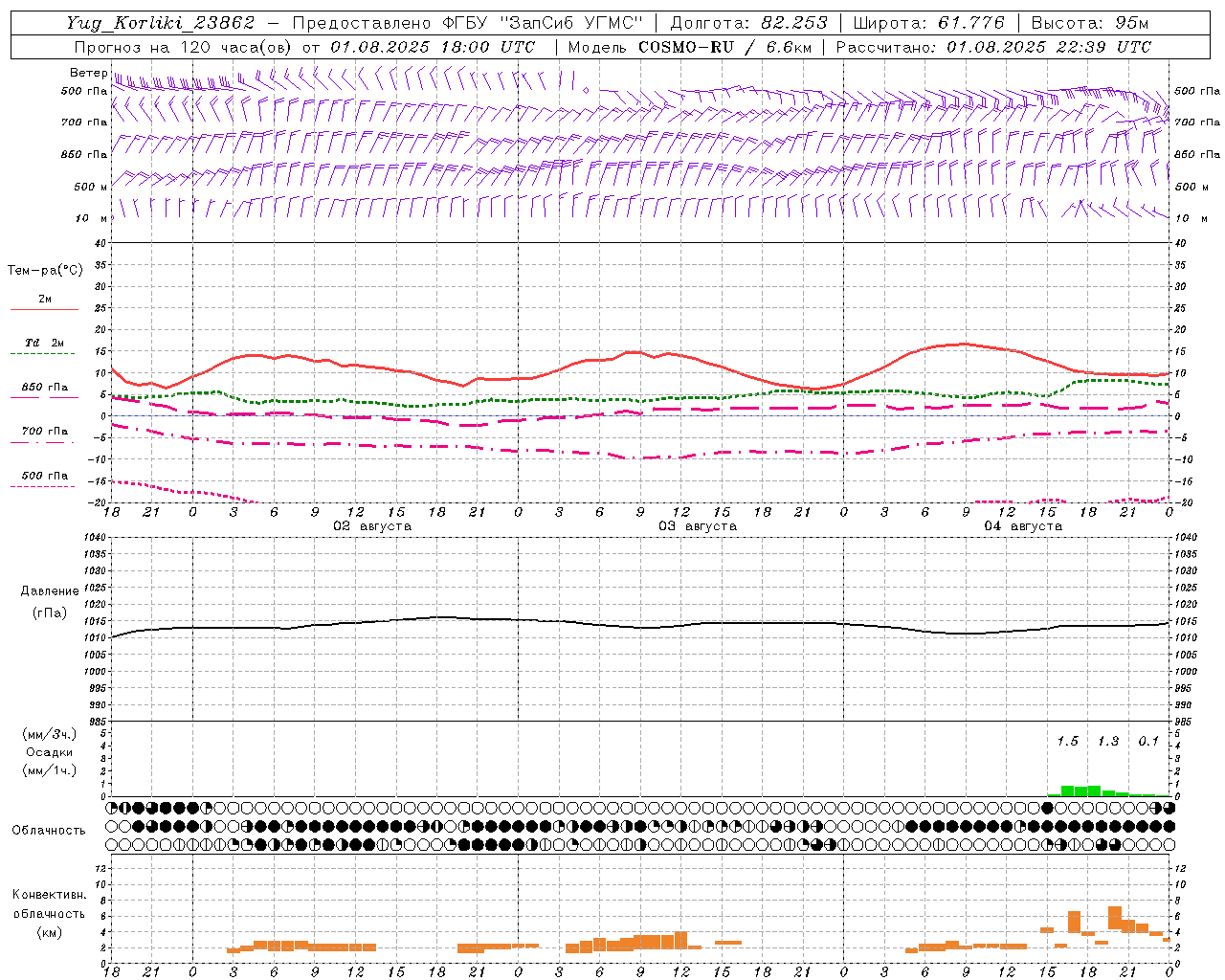Click the Тем-ра(°C) panel label
The width and height of the screenshot is (1225, 980).
45,271
